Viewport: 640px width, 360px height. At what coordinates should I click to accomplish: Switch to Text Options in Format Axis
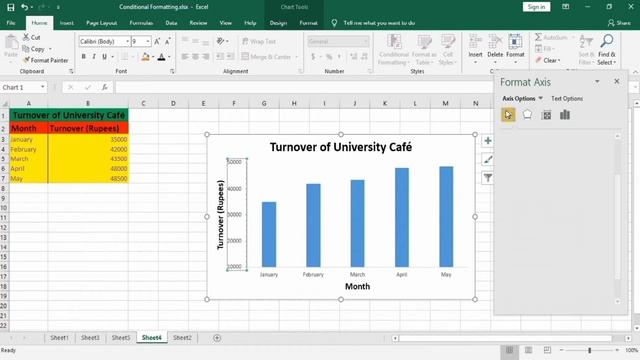[567, 98]
